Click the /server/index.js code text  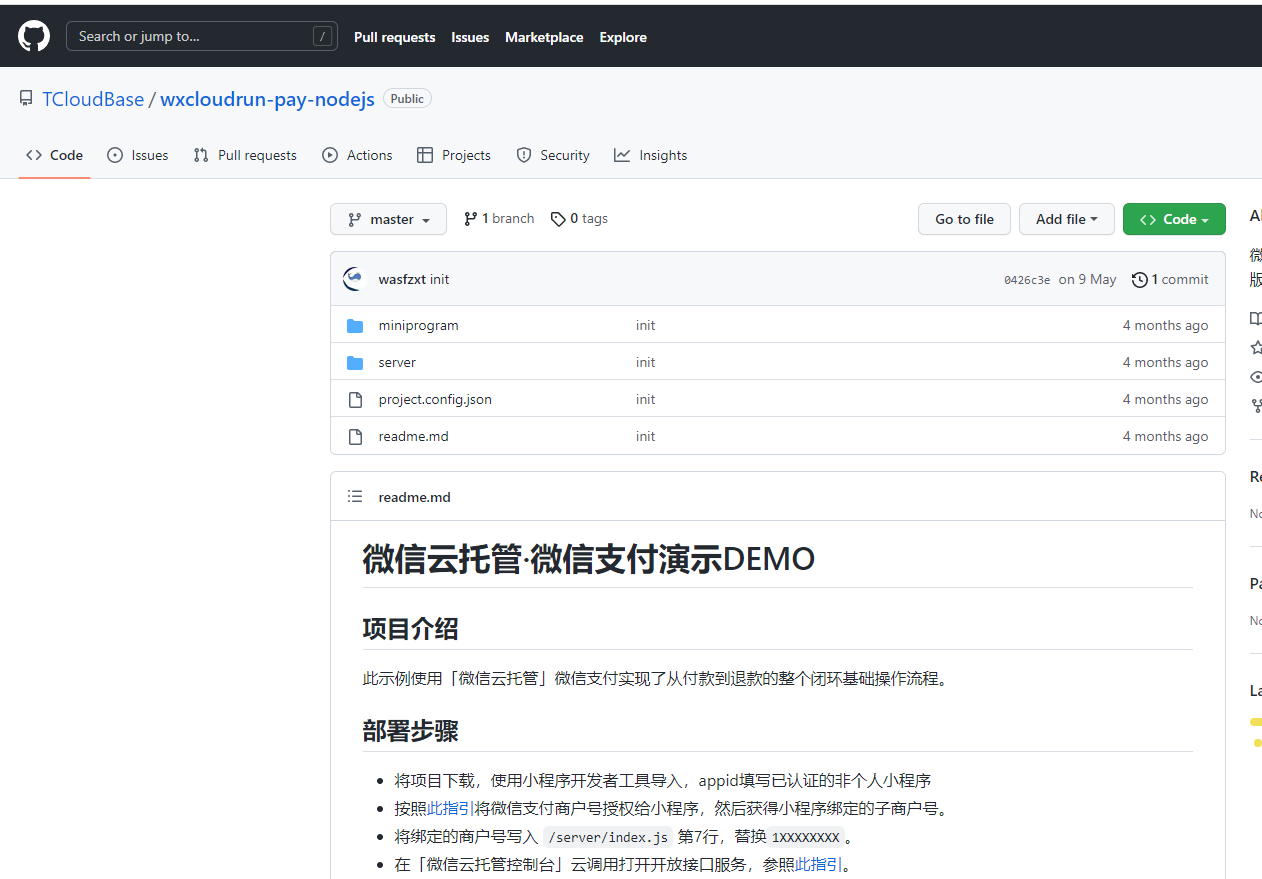(x=608, y=837)
